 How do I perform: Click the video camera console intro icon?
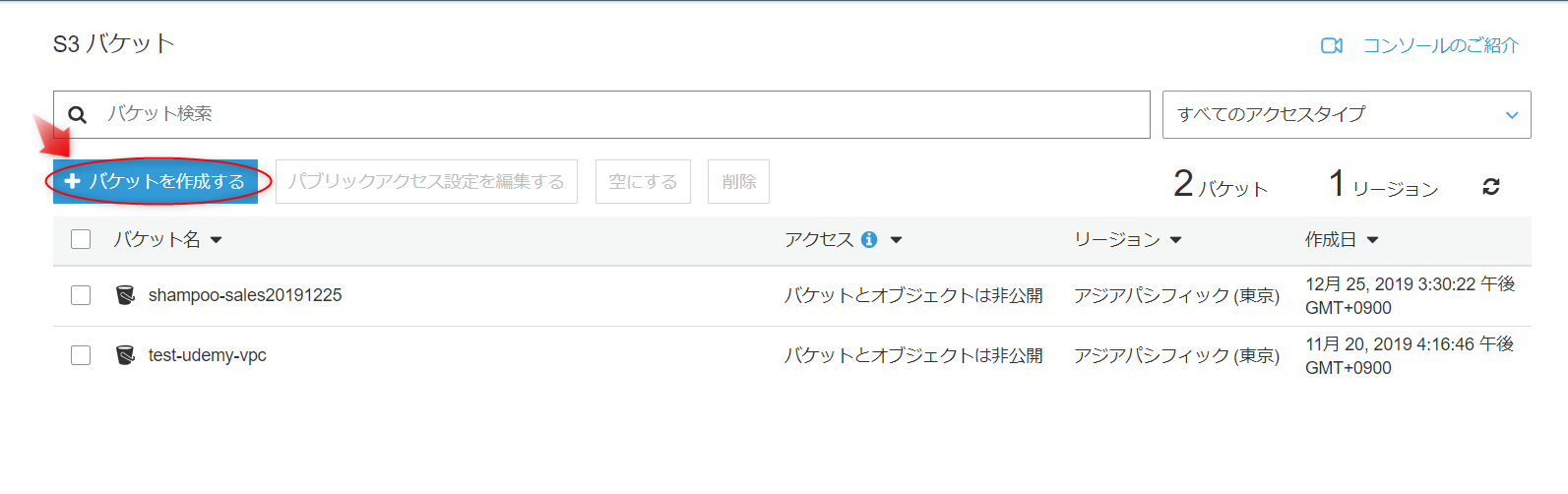1331,45
